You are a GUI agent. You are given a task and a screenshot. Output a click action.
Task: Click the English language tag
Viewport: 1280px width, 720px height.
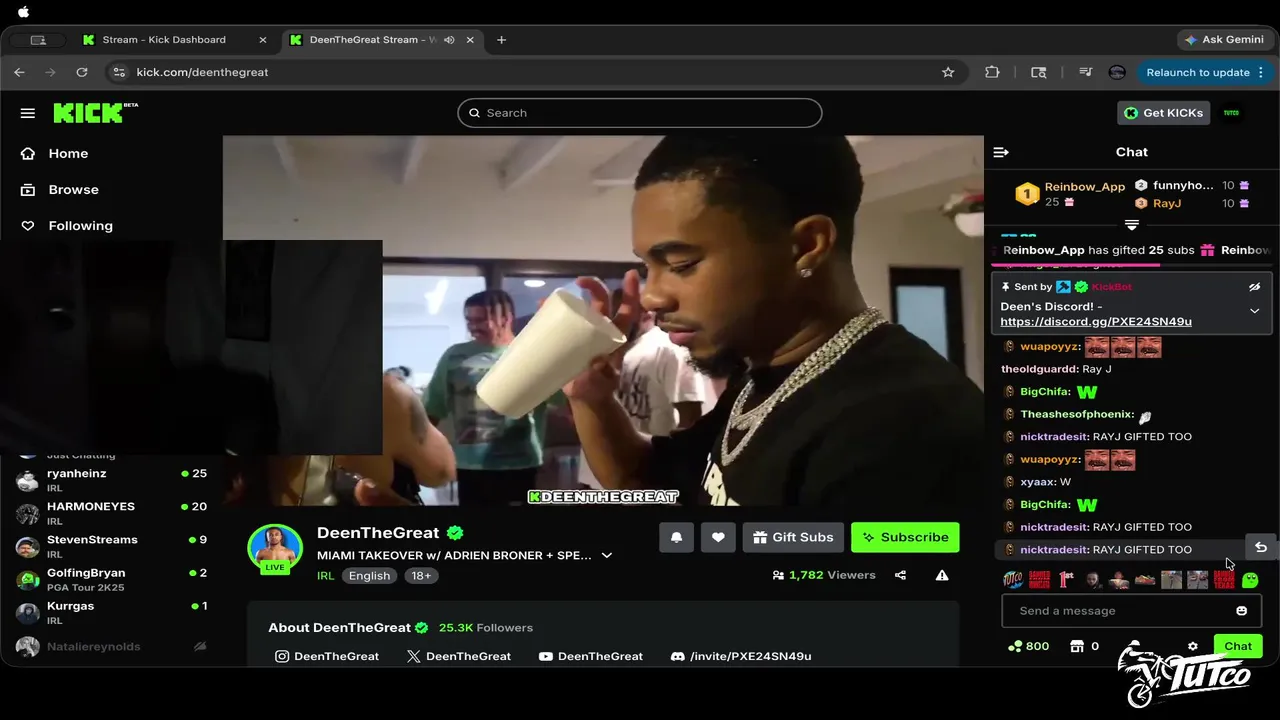369,576
